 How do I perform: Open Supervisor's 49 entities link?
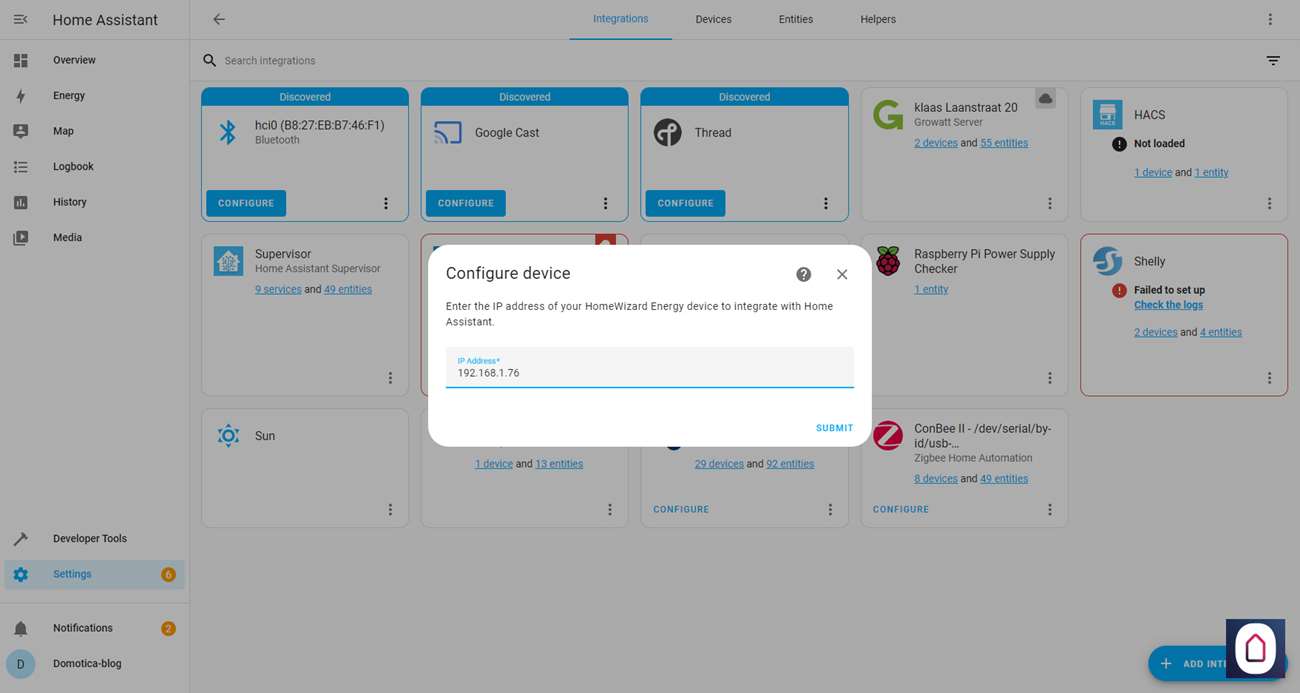(x=348, y=290)
